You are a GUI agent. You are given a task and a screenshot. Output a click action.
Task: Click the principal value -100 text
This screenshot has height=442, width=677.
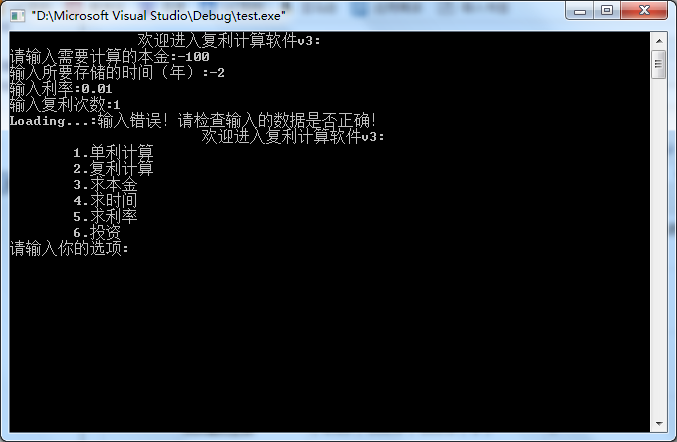click(x=193, y=57)
